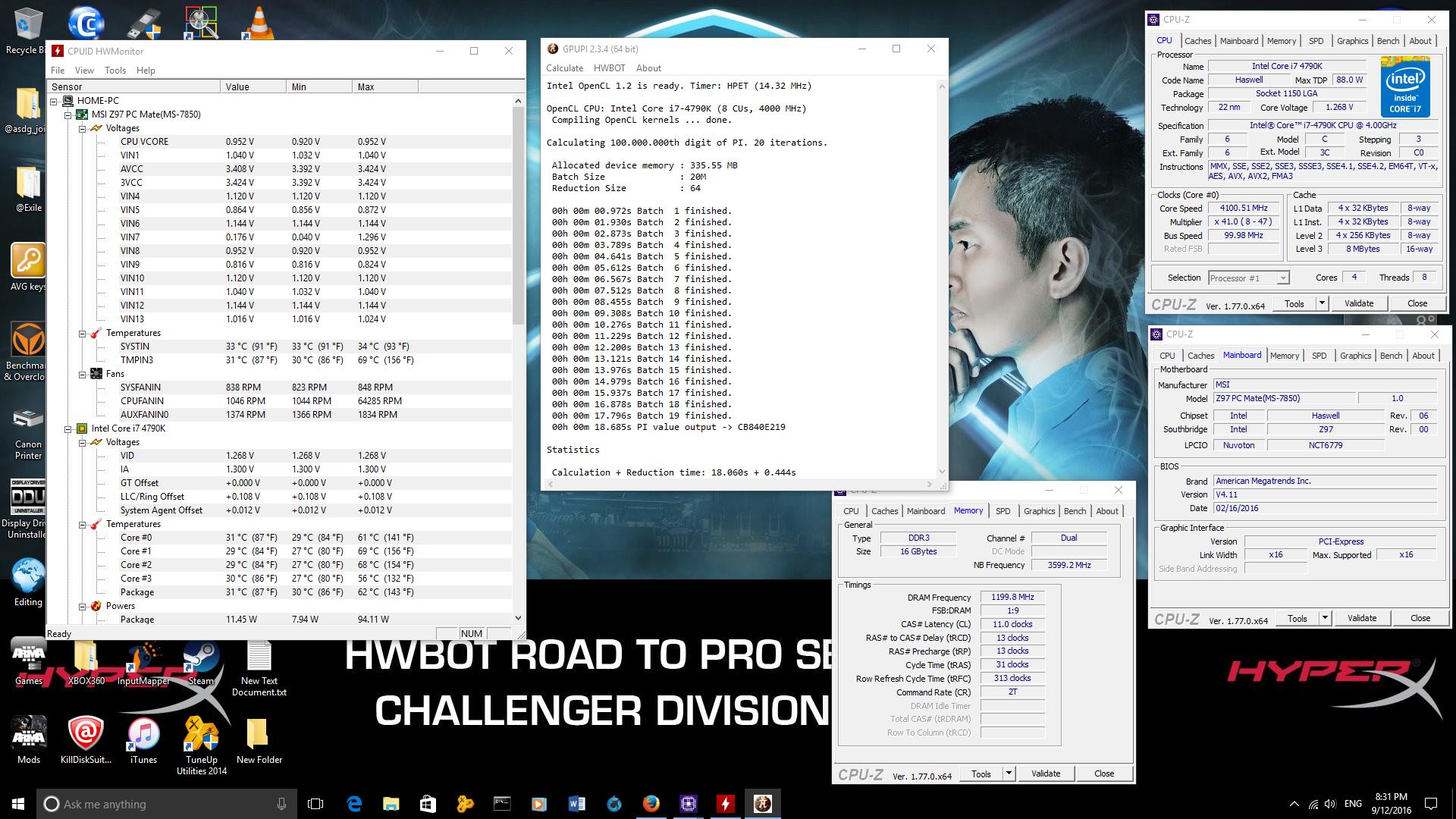Open Tools dropdown arrow in CPU-Z Memory window
The height and width of the screenshot is (819, 1456).
coord(1009,773)
